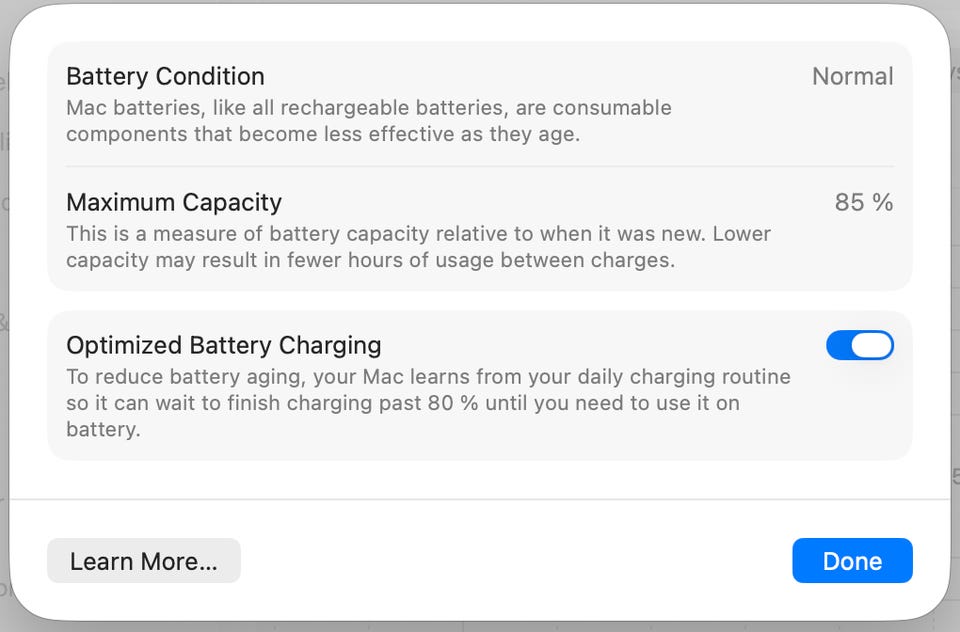
Task: Click the line starting "To reduce battery aging"
Action: [428, 377]
